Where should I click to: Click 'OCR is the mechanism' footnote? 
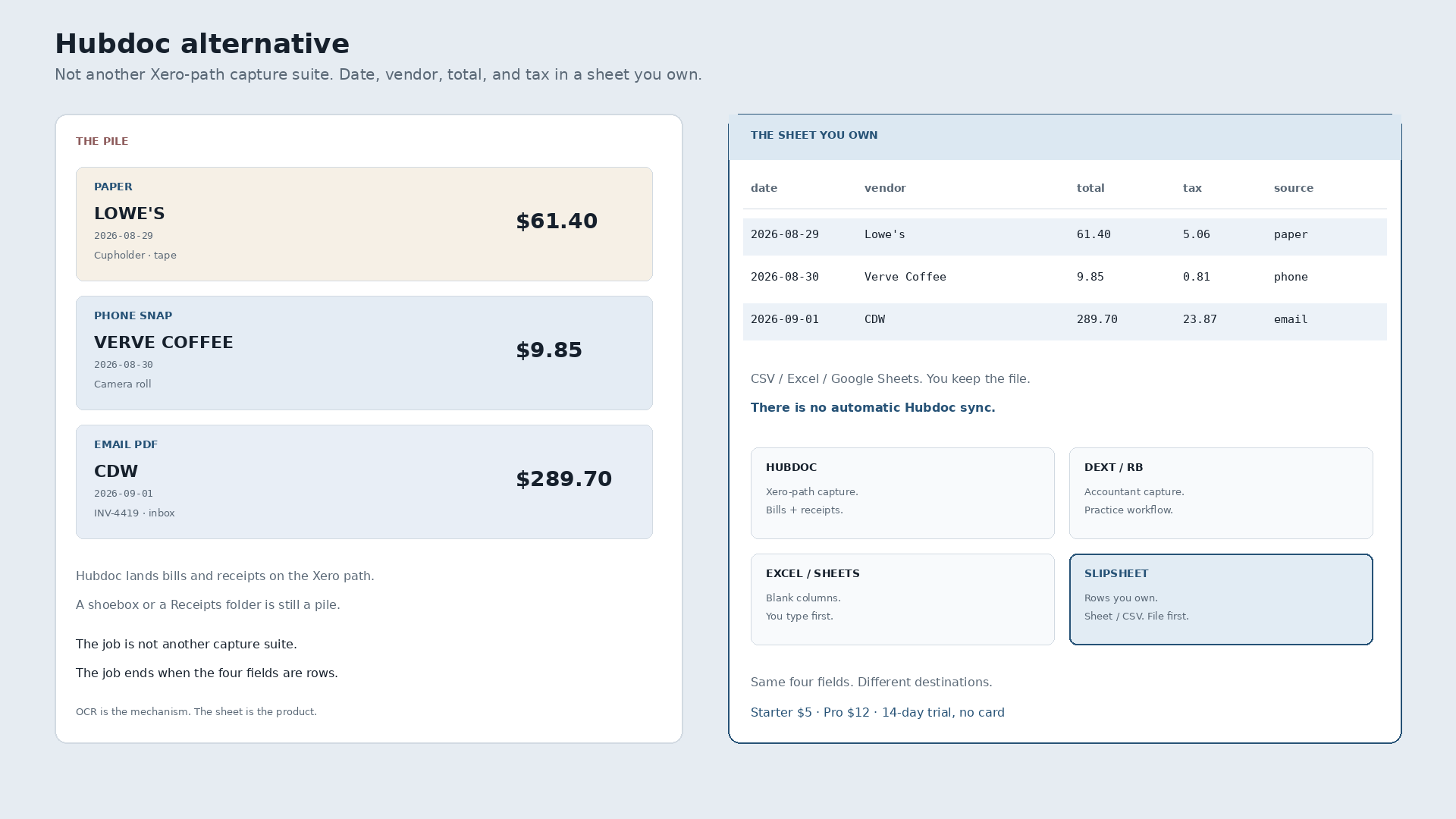point(196,711)
